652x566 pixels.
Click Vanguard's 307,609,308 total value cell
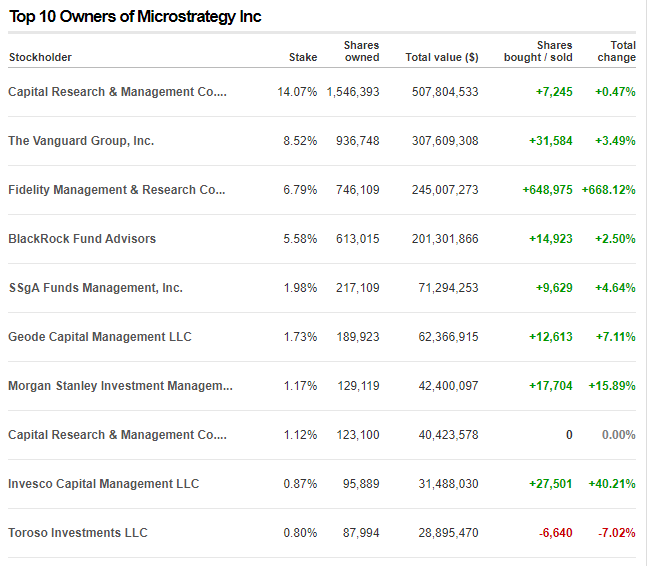[x=445, y=141]
